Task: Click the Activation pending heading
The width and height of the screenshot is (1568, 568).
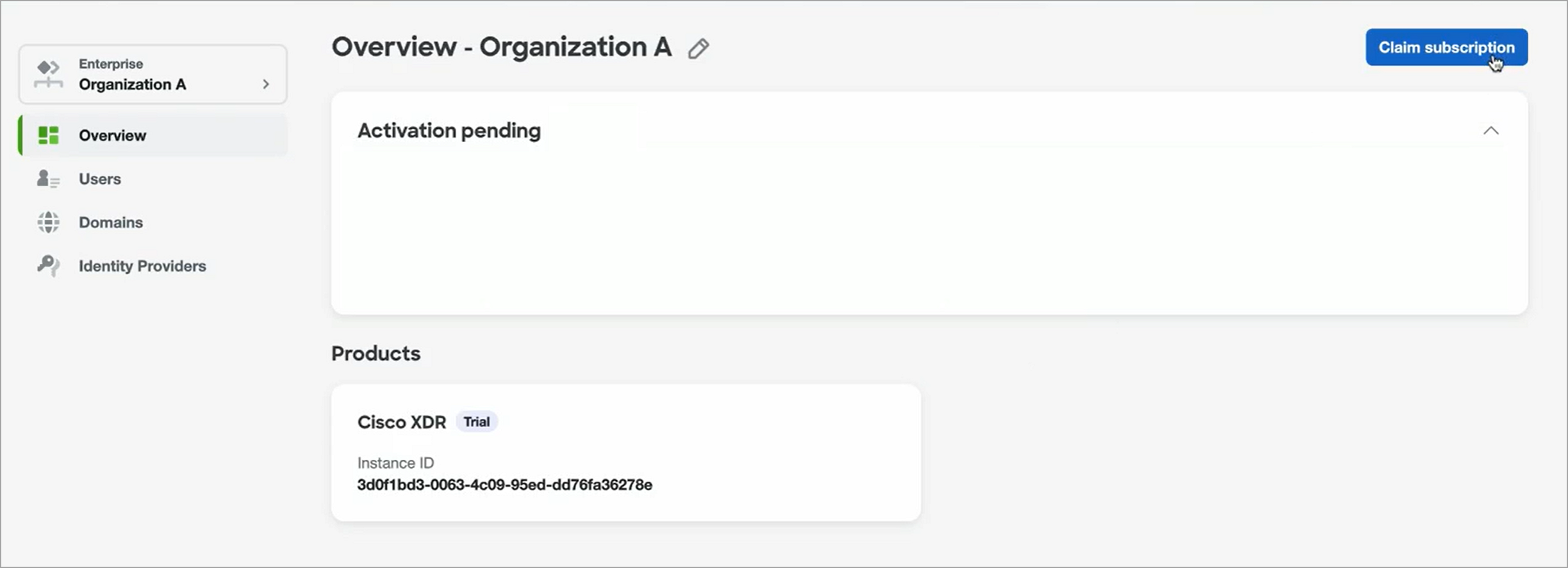Action: click(449, 131)
